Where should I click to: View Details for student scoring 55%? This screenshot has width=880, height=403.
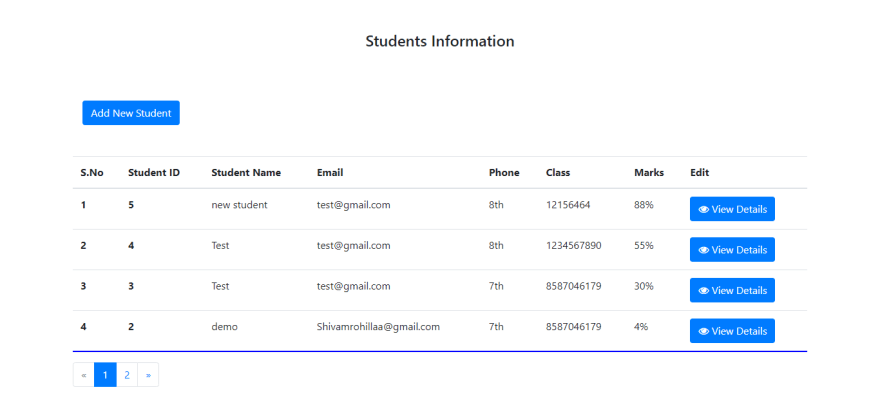[x=732, y=250]
